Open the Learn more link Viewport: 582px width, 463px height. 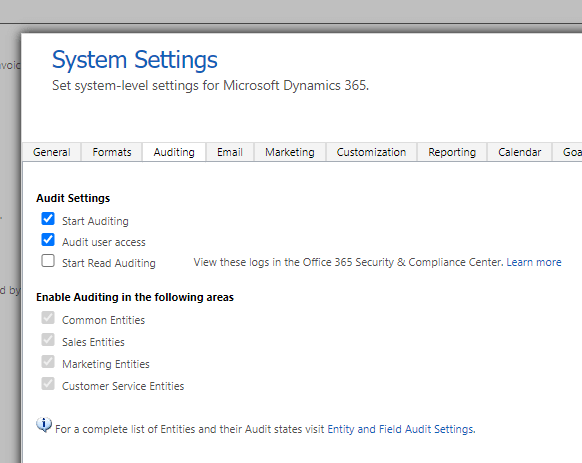pos(534,262)
